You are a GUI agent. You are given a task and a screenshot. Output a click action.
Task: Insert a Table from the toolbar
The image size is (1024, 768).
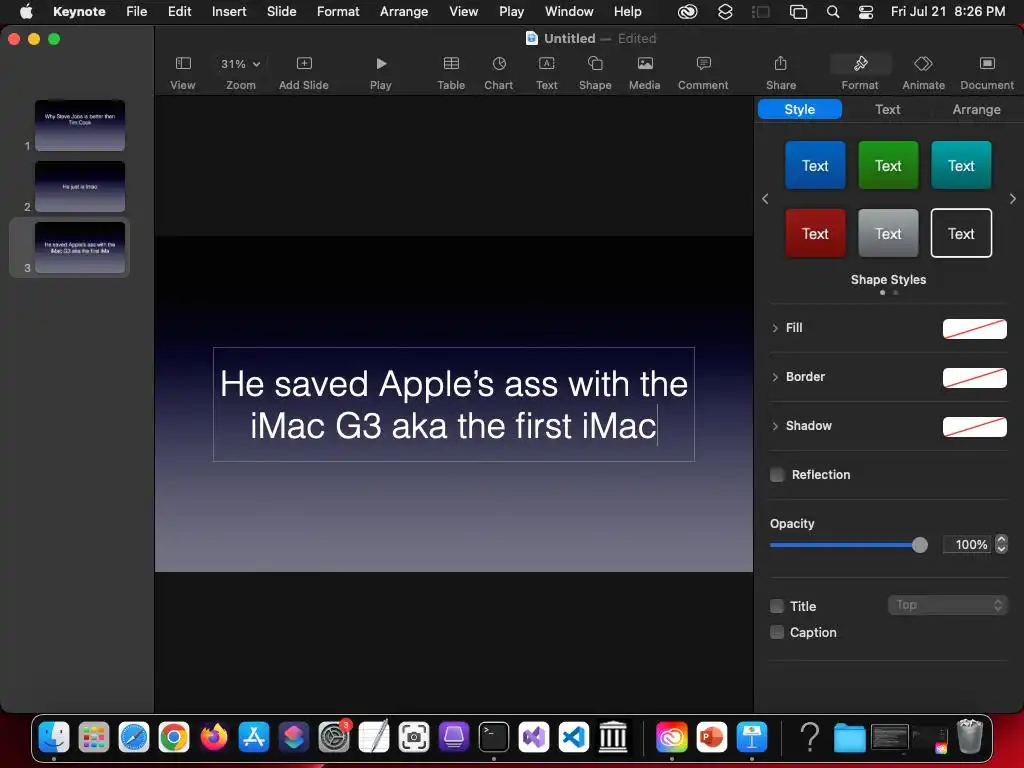451,63
